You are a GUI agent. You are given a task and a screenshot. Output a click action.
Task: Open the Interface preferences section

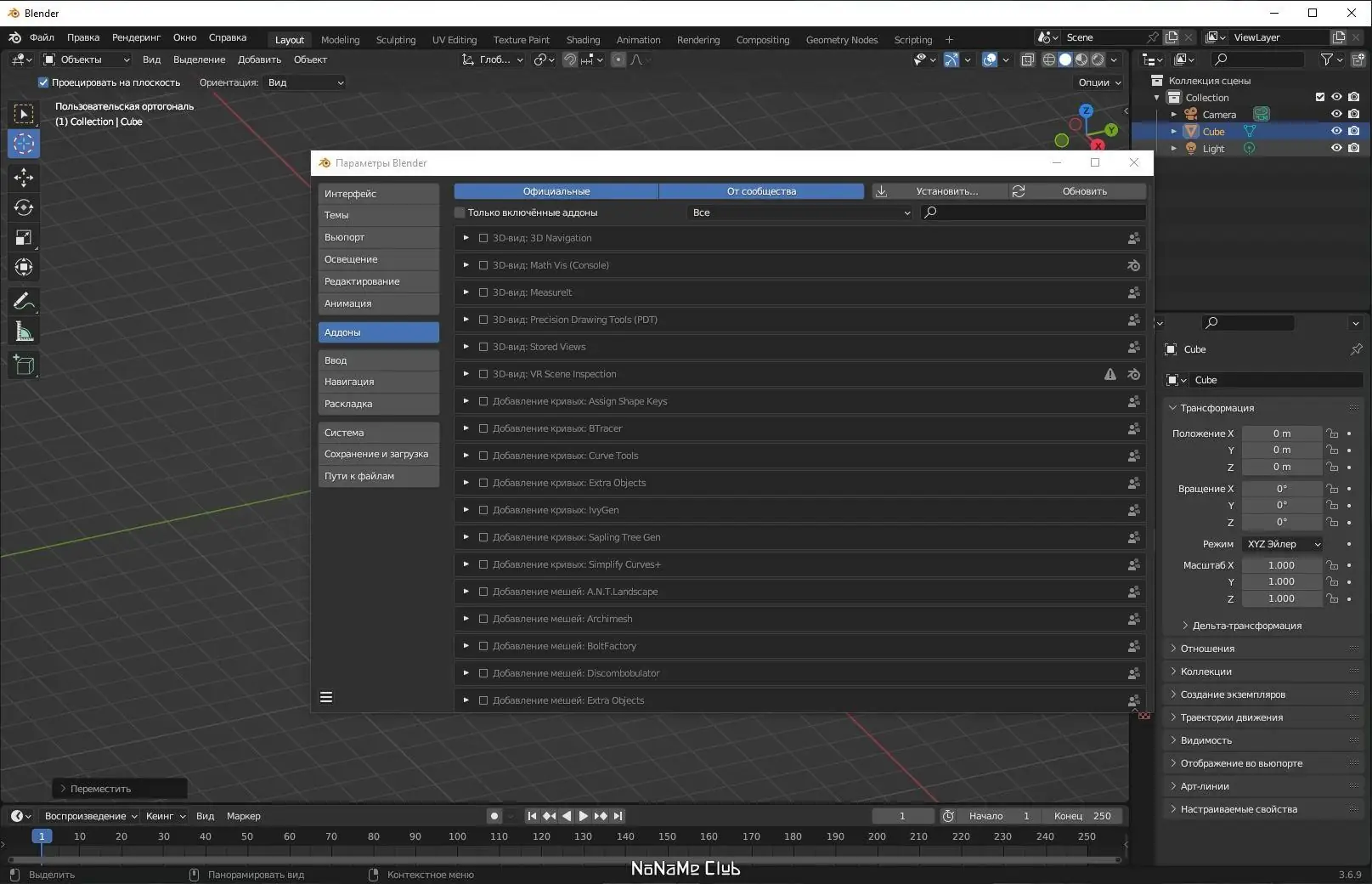(379, 194)
